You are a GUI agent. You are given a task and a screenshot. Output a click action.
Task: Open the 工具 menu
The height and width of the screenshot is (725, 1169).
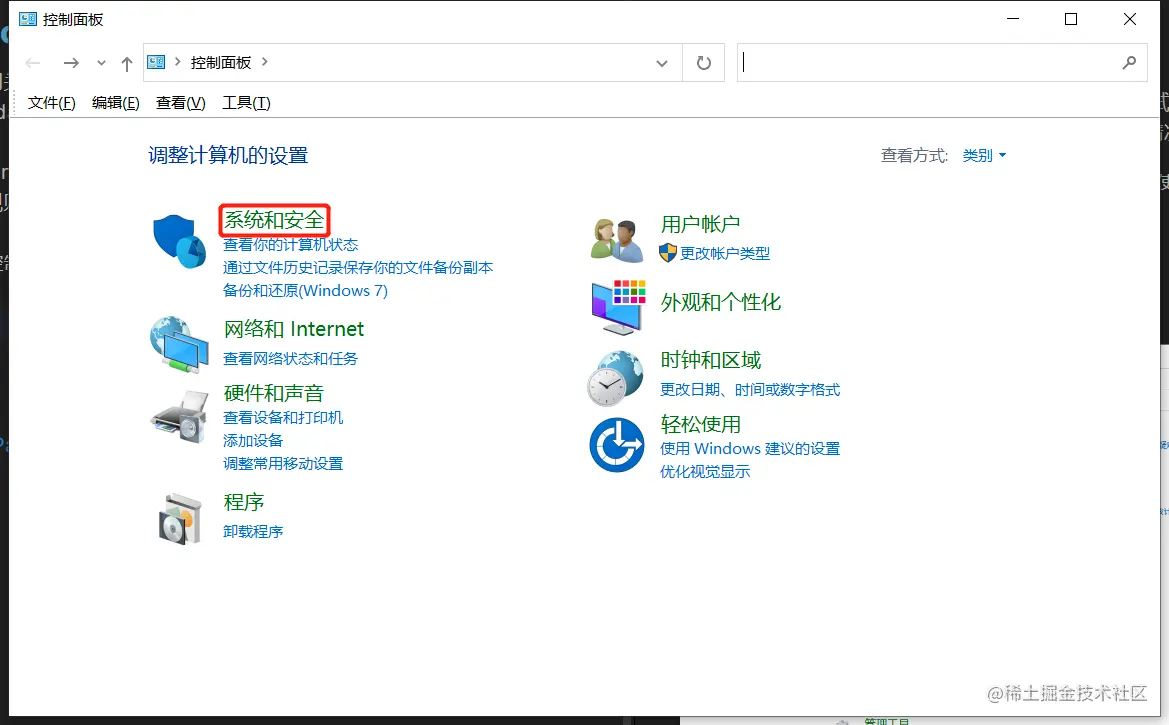click(245, 101)
